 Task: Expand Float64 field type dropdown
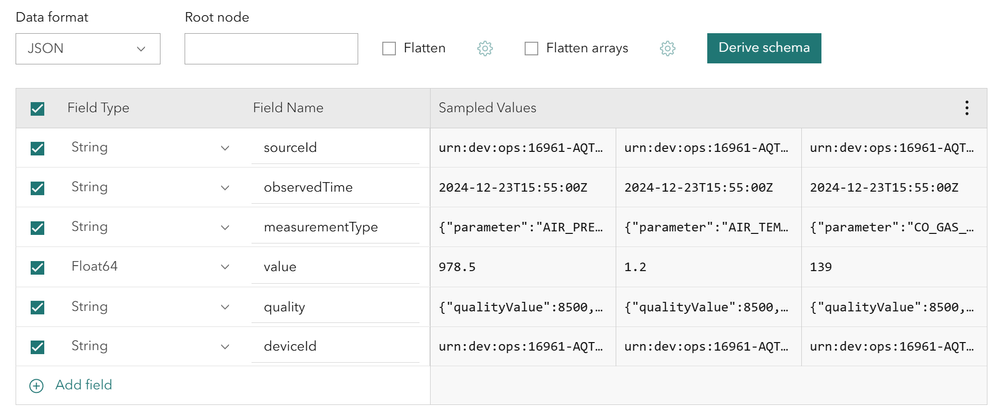pyautogui.click(x=224, y=267)
